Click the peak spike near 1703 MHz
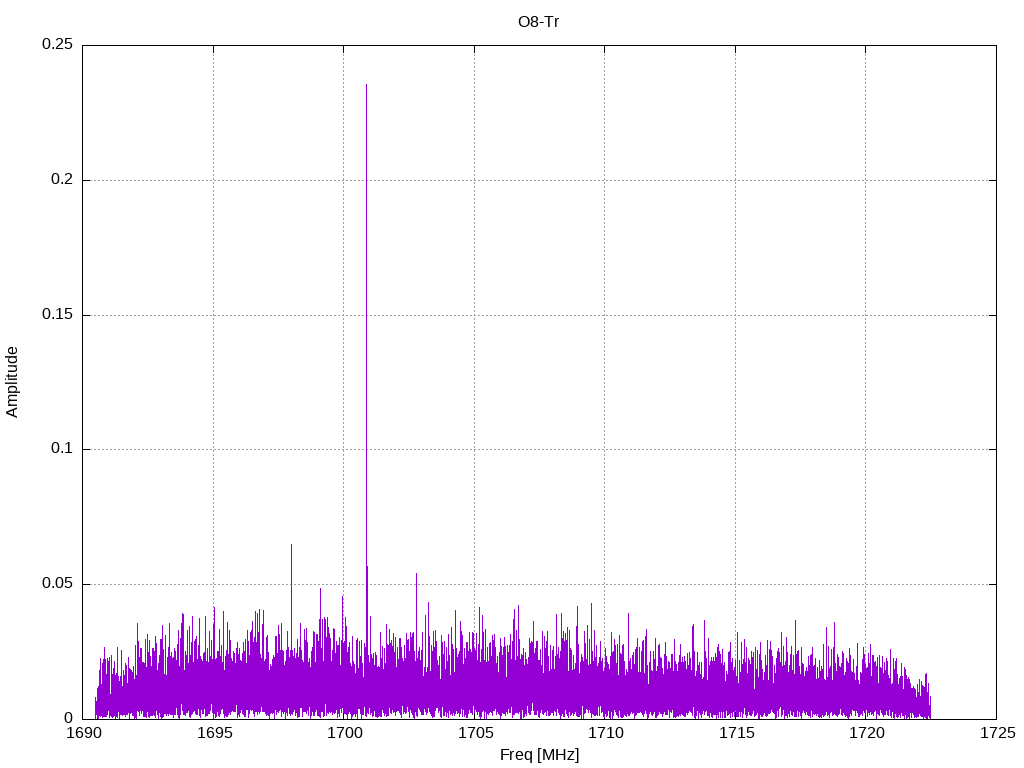This screenshot has height=768, width=1024. [416, 574]
